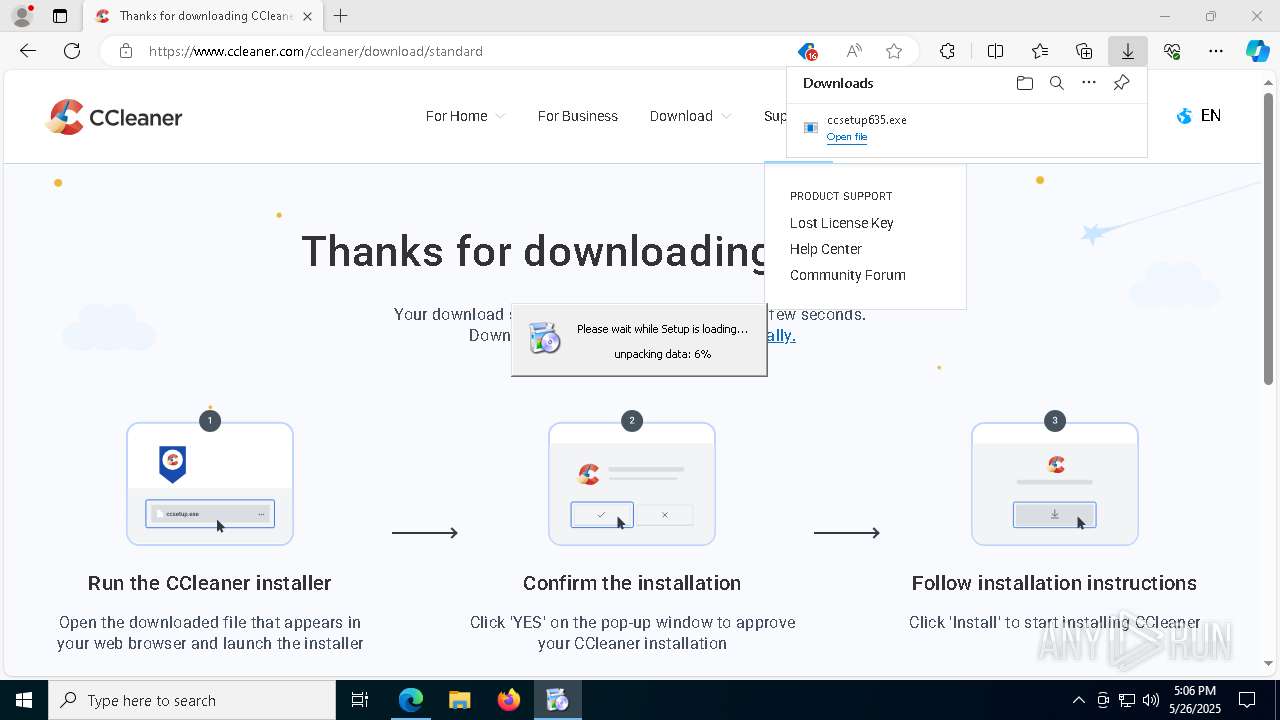The image size is (1280, 720).
Task: Switch to Microsoft Edge taskbar icon
Action: [411, 700]
